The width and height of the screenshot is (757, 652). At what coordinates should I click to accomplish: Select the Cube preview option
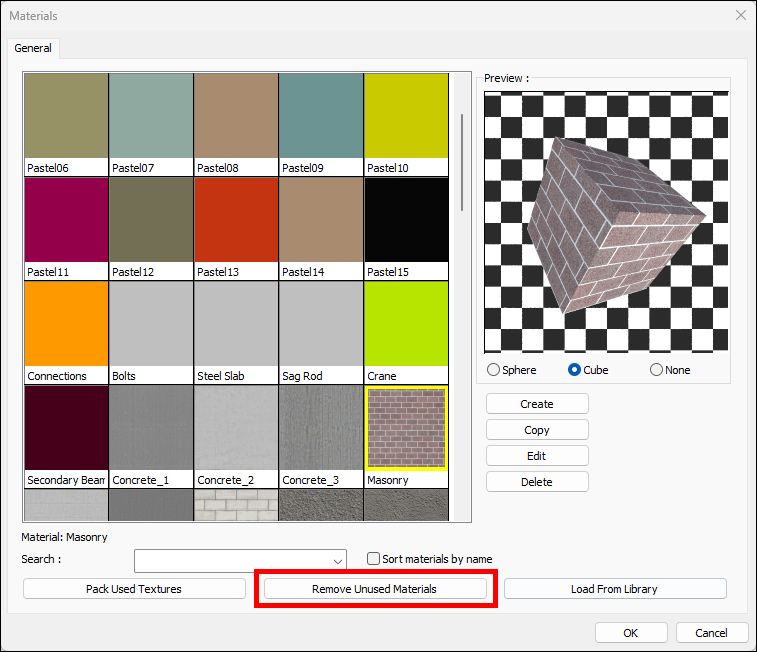pos(575,370)
